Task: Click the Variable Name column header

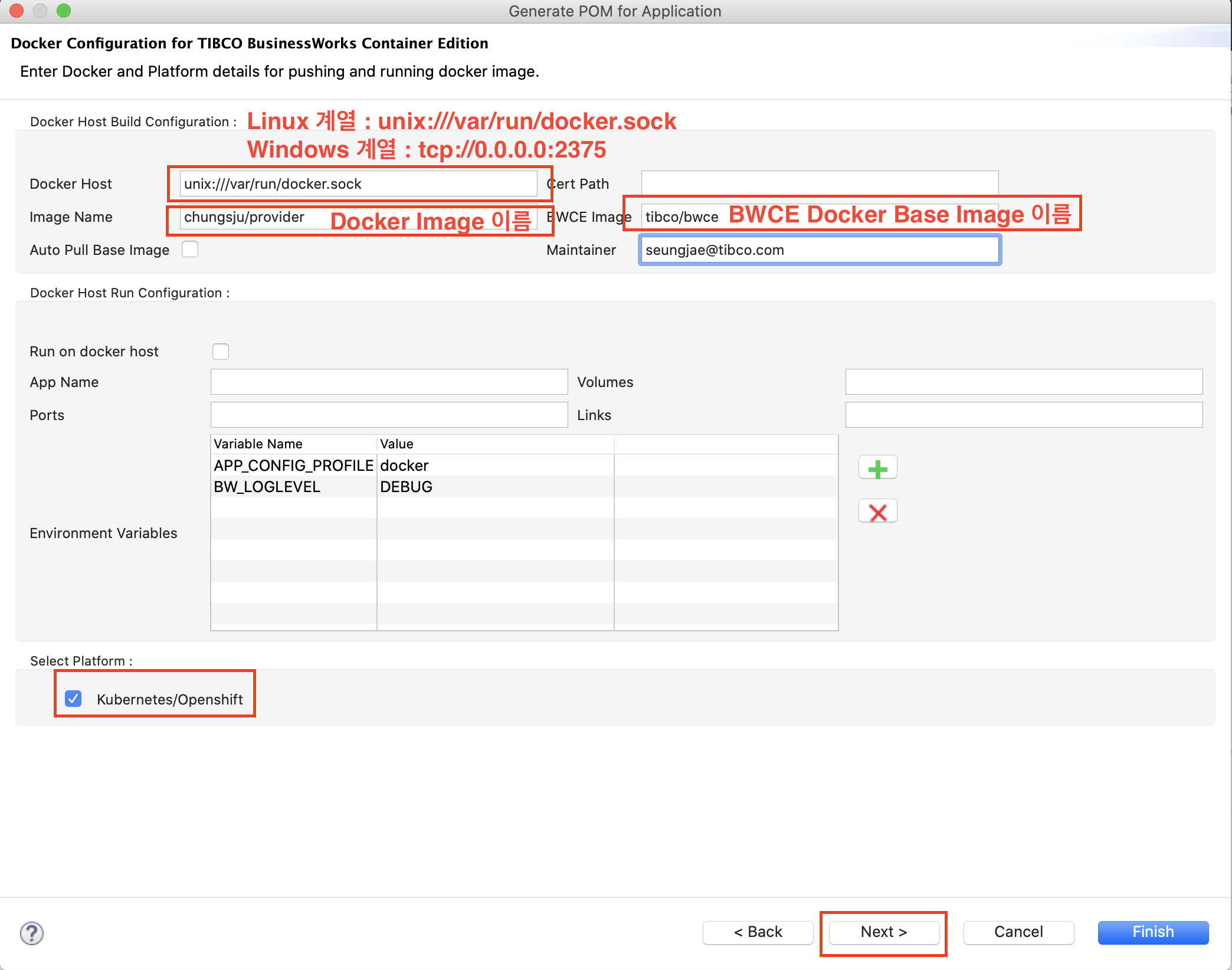Action: (x=294, y=444)
